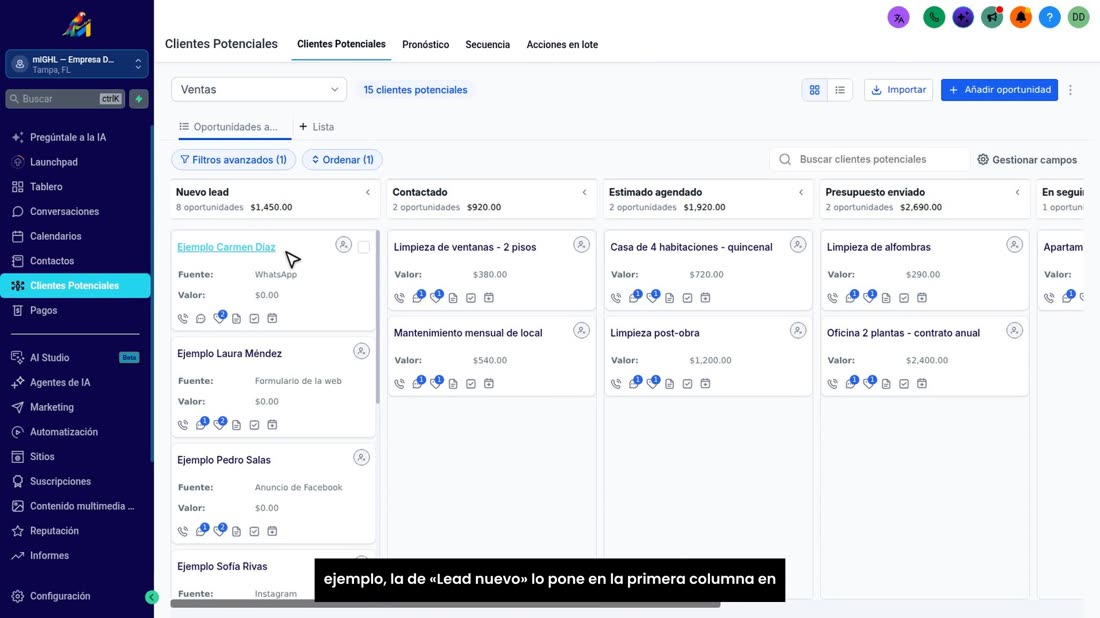Open calendar icon on Limpieza de alfombras card
1100x618 pixels.
[x=922, y=297]
